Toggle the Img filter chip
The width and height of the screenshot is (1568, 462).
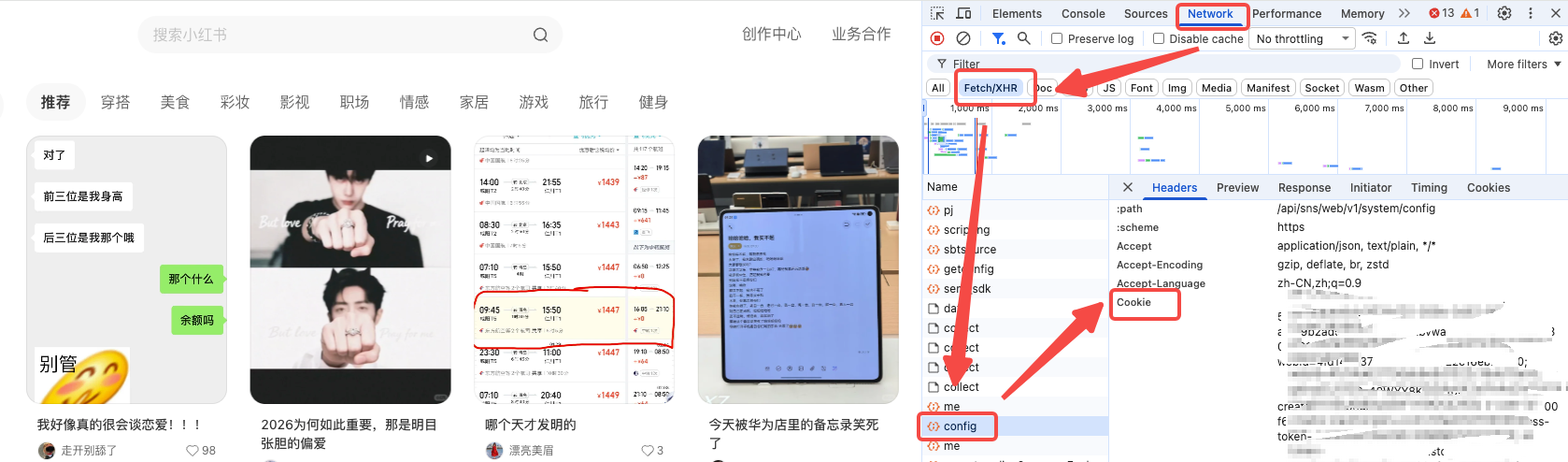pos(1177,88)
